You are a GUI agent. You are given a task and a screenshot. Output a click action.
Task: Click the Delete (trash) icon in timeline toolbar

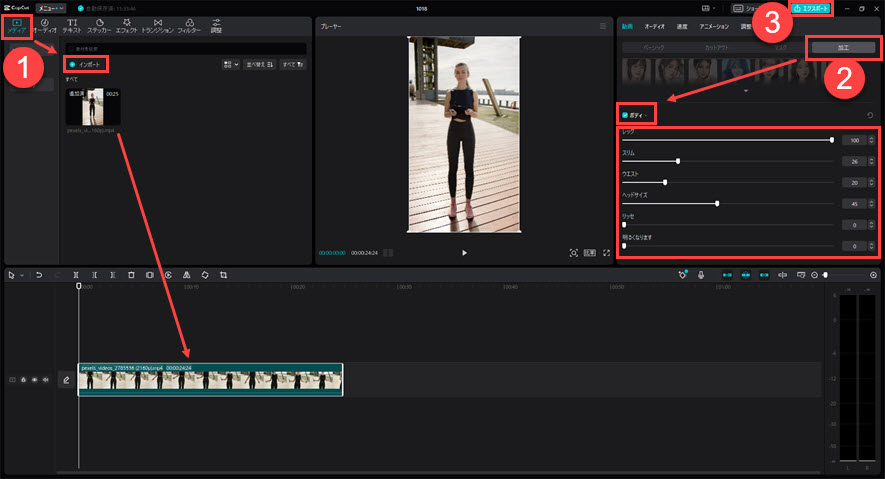(131, 275)
